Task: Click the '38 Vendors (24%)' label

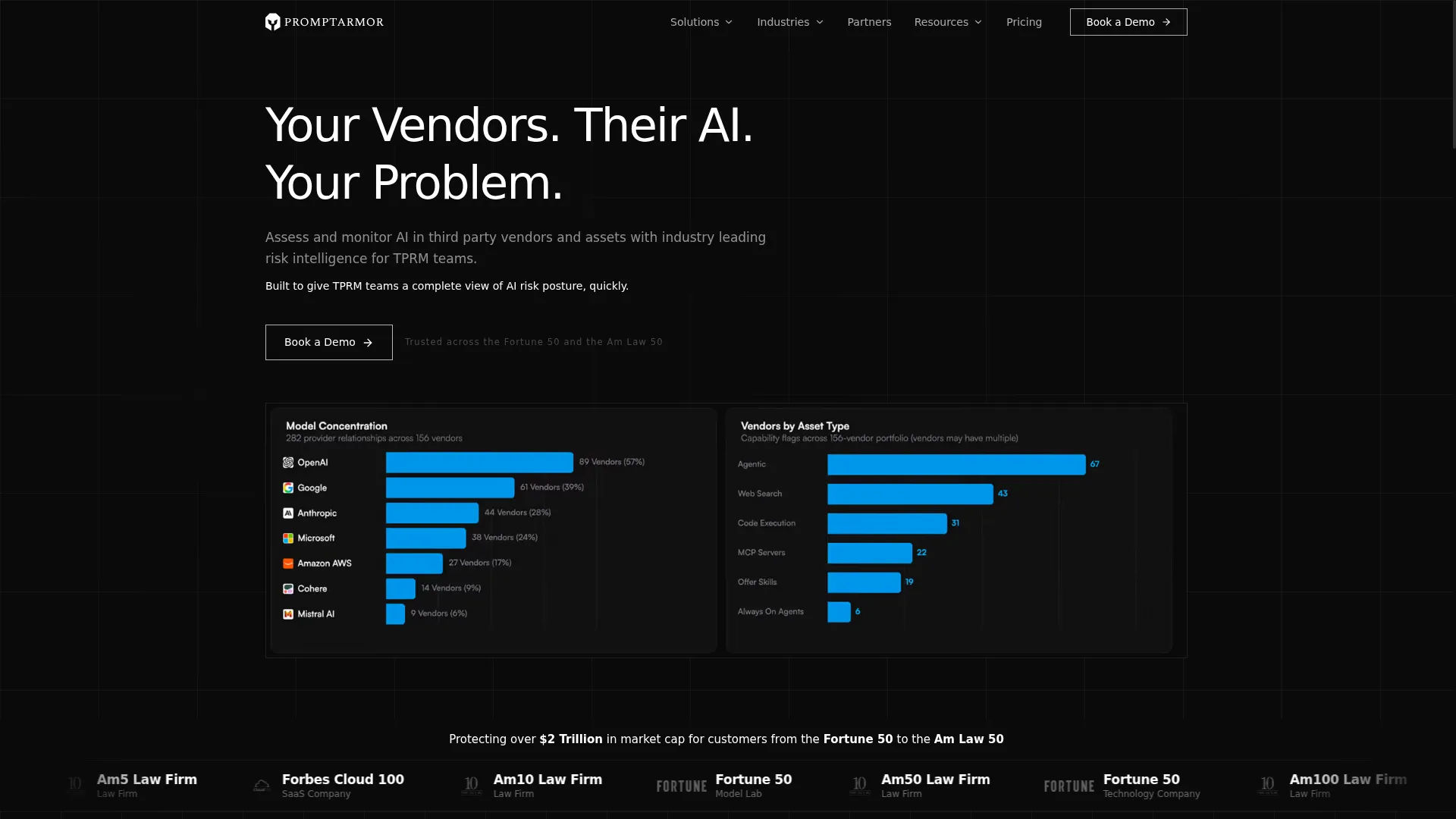Action: (504, 538)
